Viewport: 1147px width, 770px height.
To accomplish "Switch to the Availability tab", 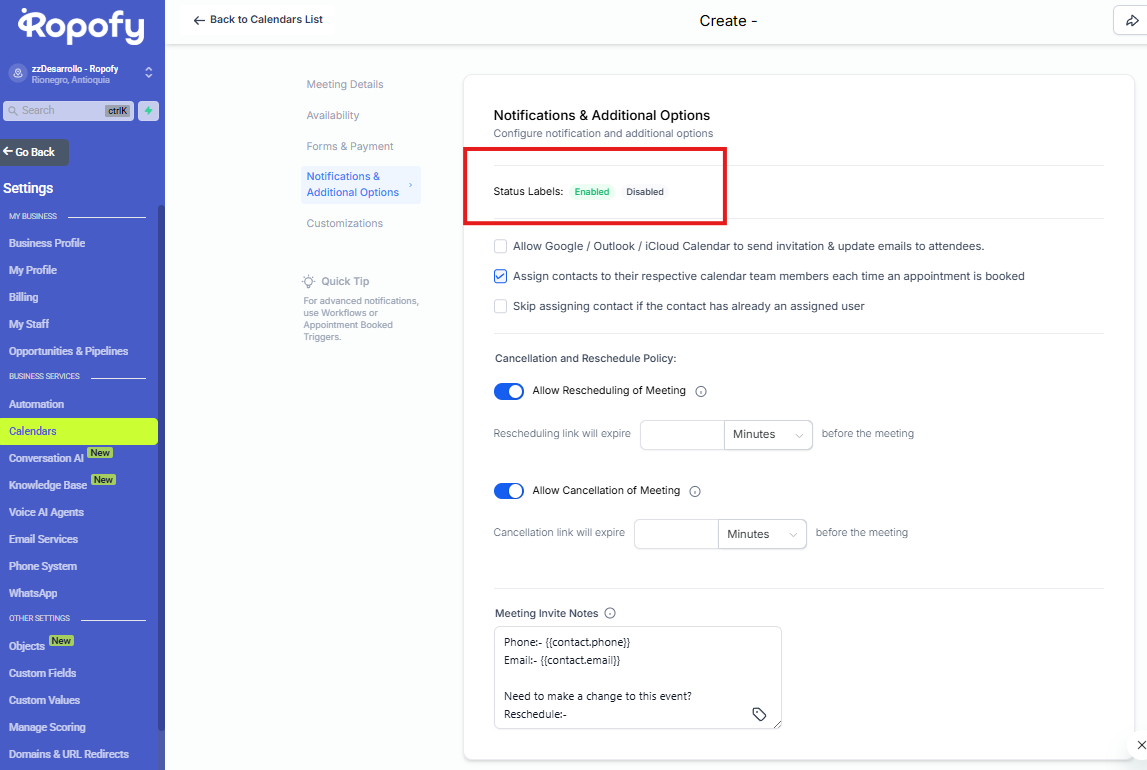I will (x=333, y=116).
